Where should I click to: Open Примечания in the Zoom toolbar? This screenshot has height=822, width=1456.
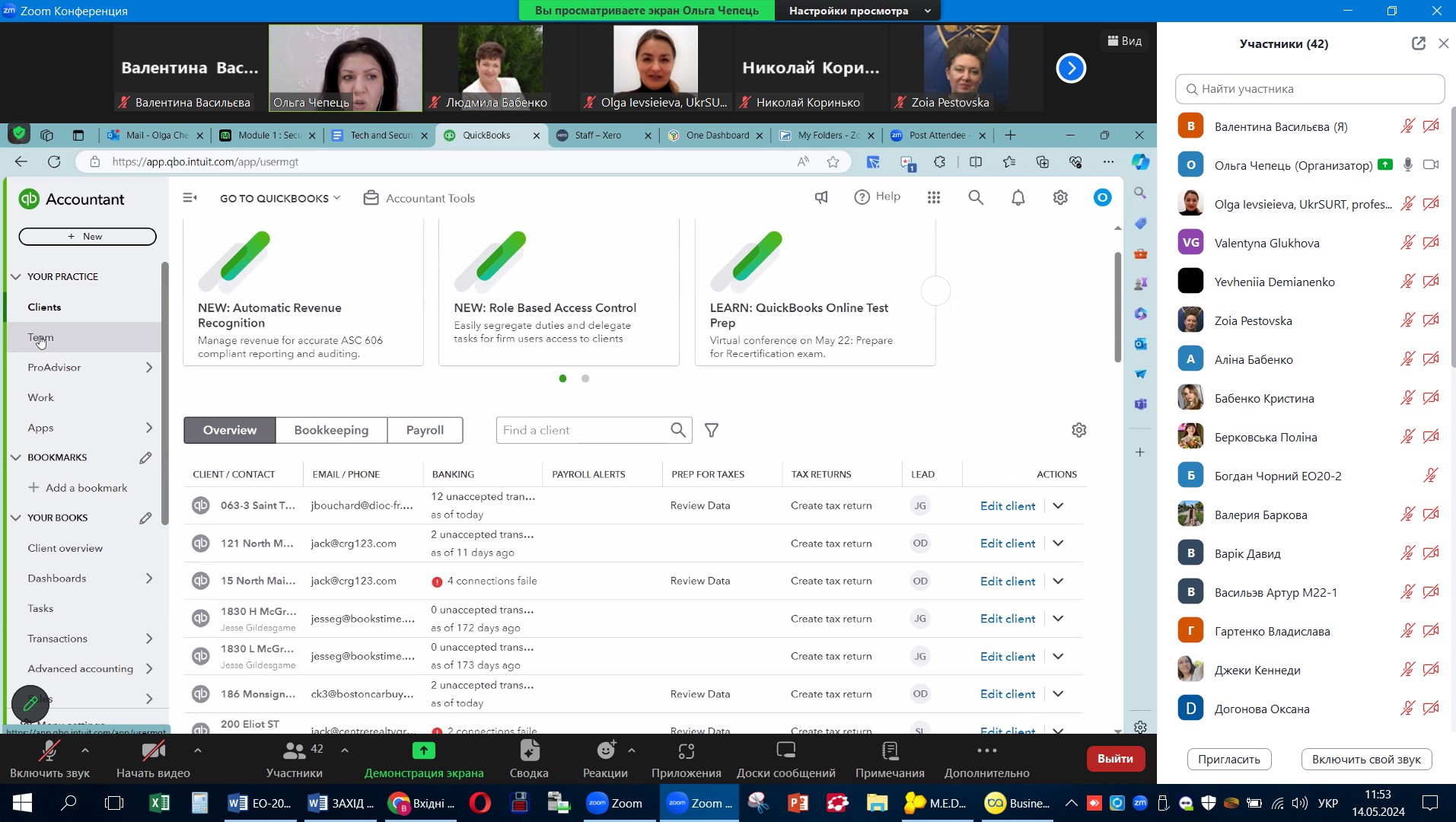tap(890, 760)
